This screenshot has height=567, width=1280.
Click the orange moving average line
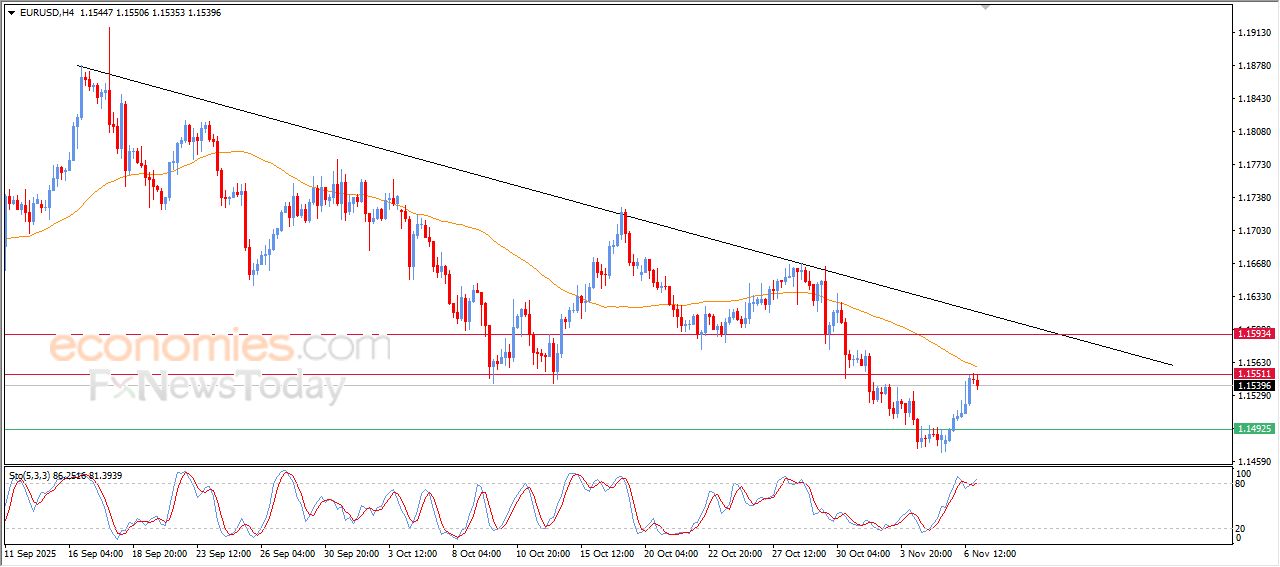coord(500,247)
